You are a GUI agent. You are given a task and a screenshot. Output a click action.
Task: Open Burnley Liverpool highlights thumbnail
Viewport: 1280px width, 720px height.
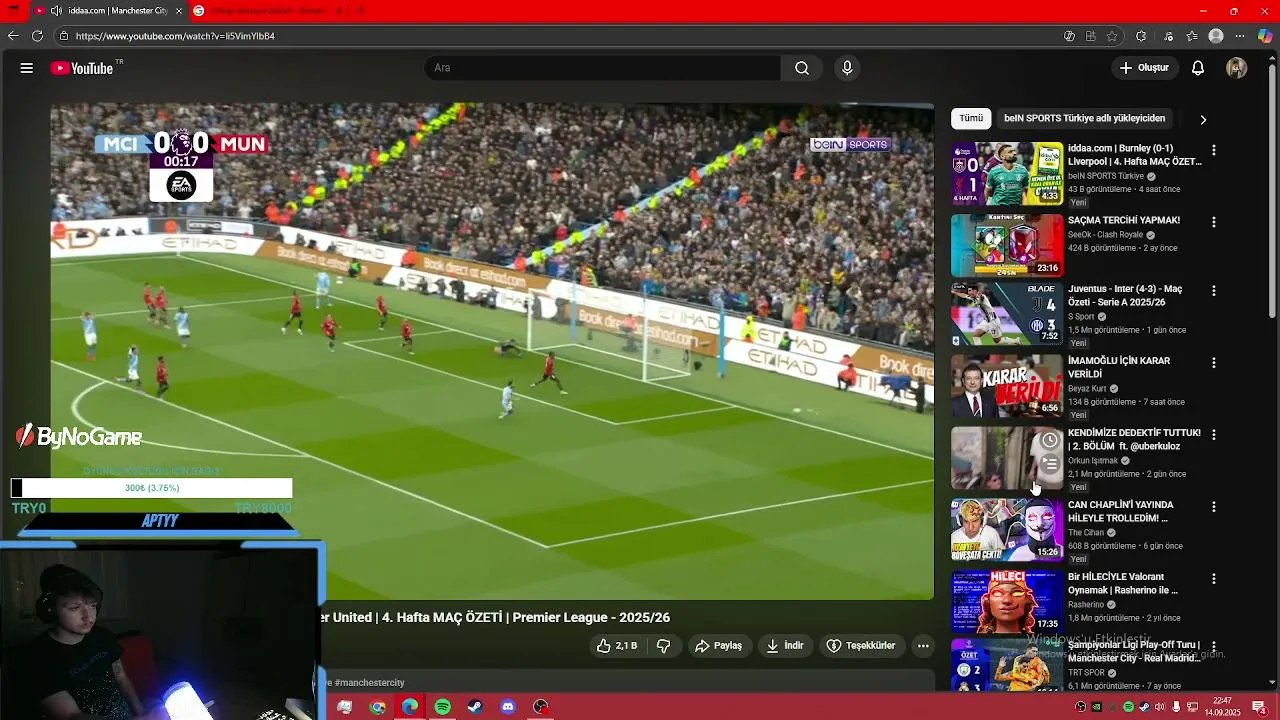click(x=1007, y=174)
